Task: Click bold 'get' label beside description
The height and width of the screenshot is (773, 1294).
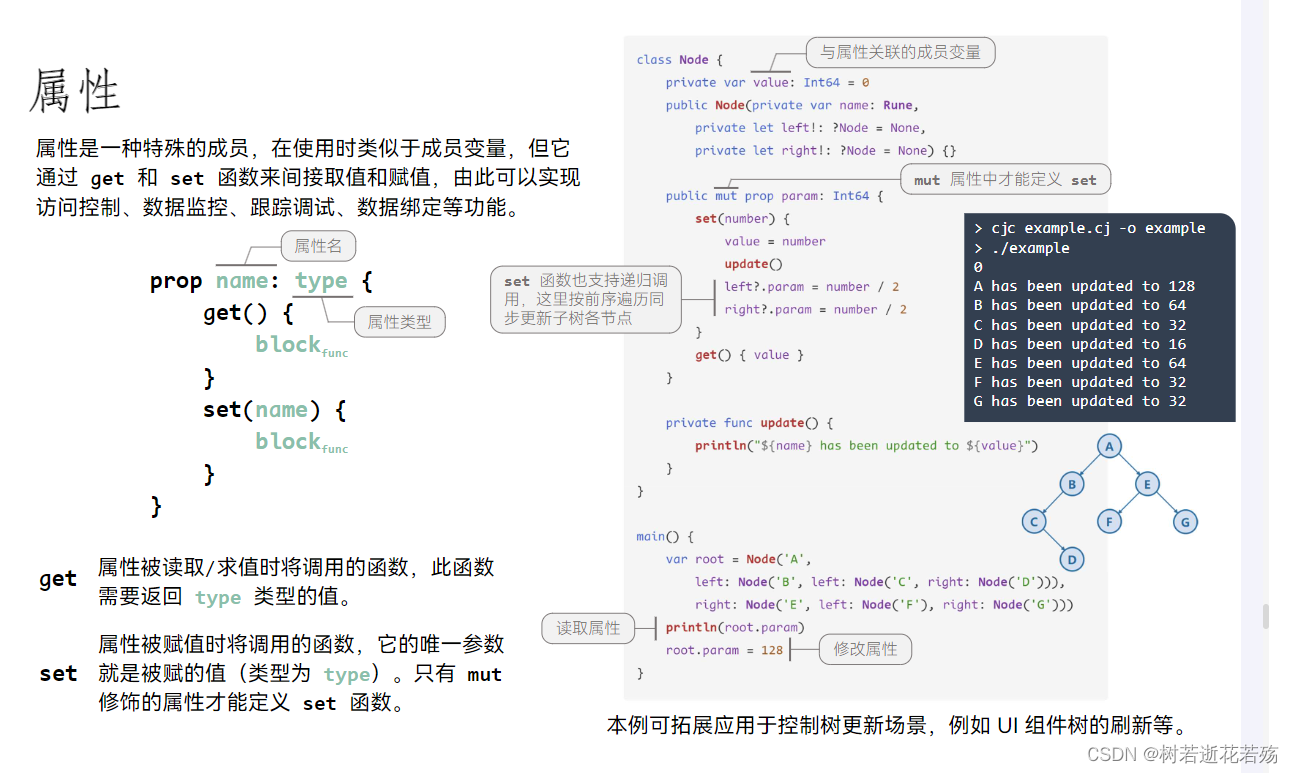Action: [58, 579]
